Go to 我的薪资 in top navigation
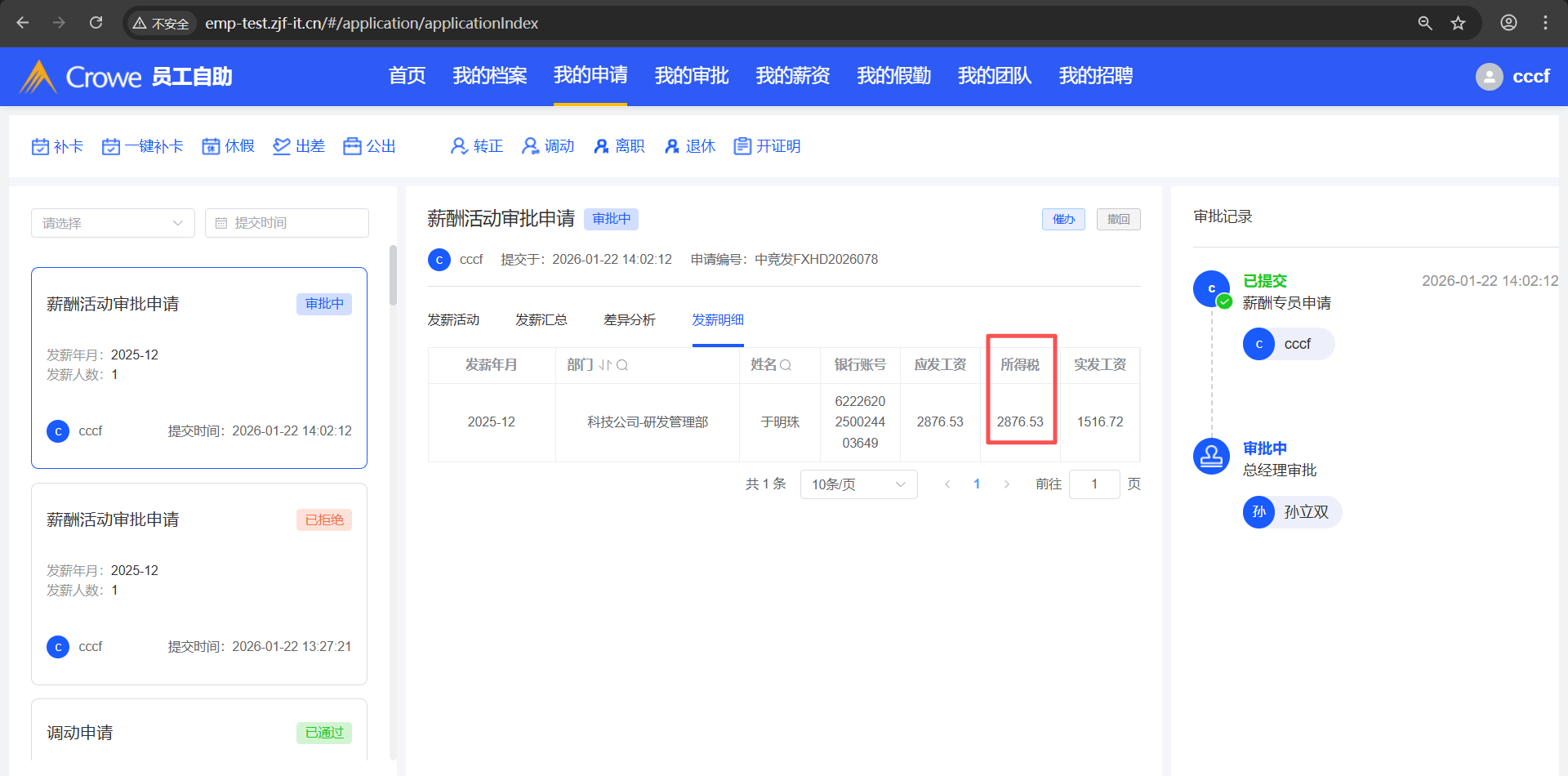This screenshot has height=776, width=1568. (792, 76)
